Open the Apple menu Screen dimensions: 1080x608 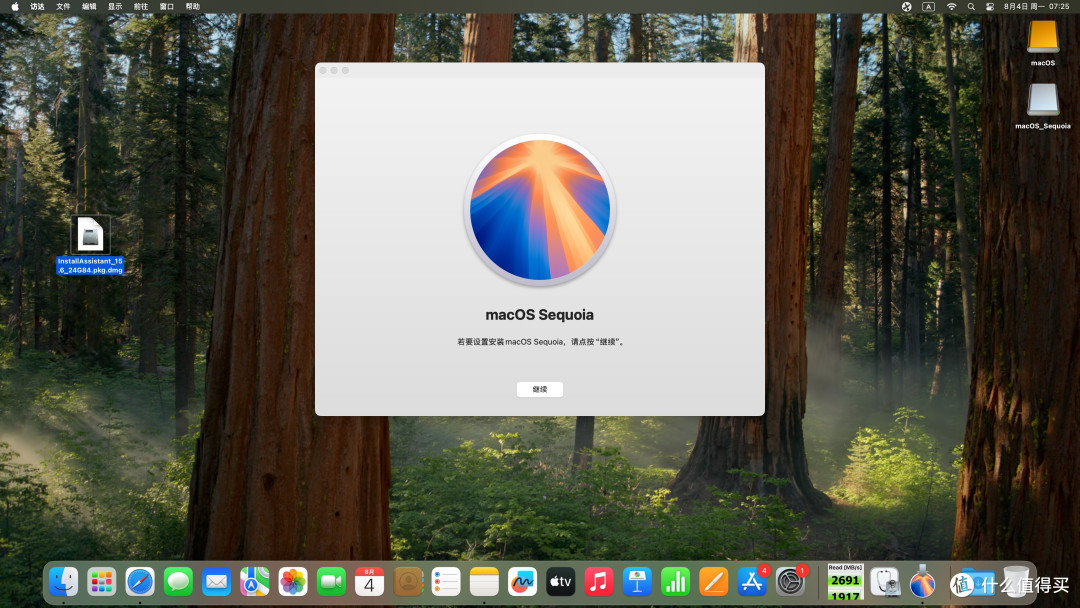tap(14, 6)
